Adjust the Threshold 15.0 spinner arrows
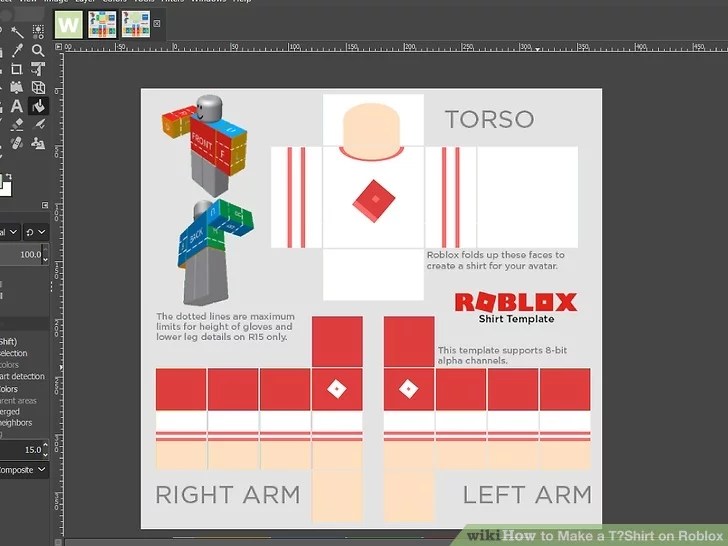The width and height of the screenshot is (728, 546). 46,449
